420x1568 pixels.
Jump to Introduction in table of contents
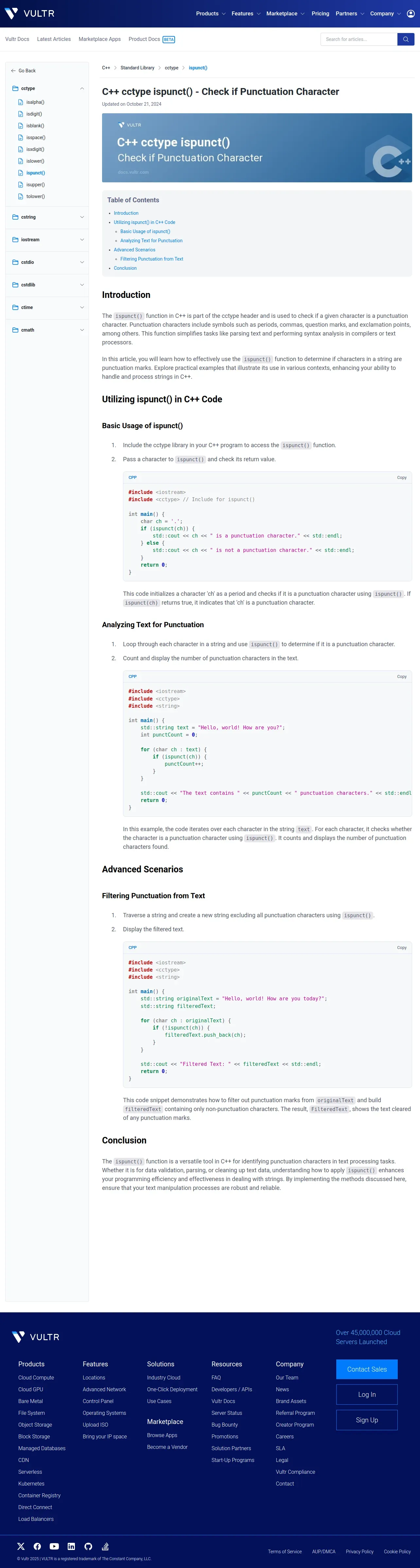126,213
